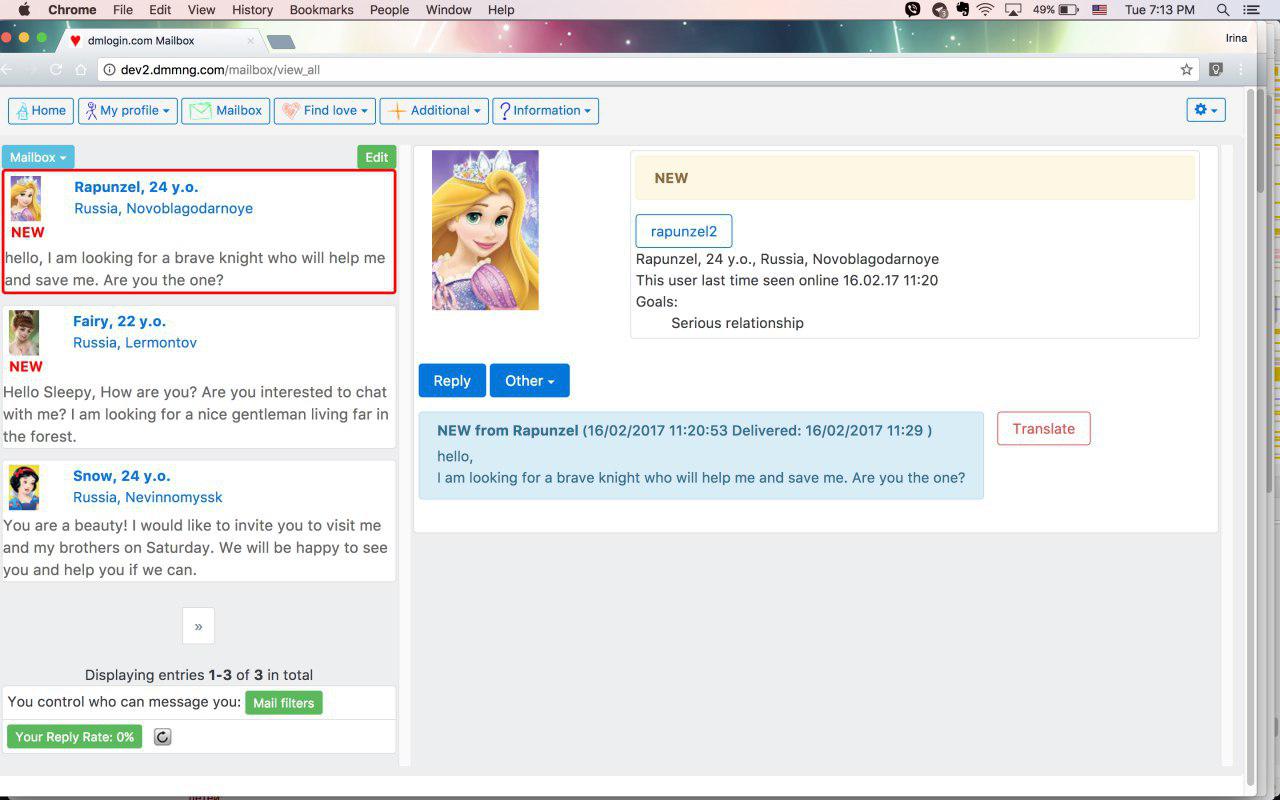This screenshot has width=1280, height=800.
Task: Click Your Reply Rate: 0% badge
Action: coord(75,737)
